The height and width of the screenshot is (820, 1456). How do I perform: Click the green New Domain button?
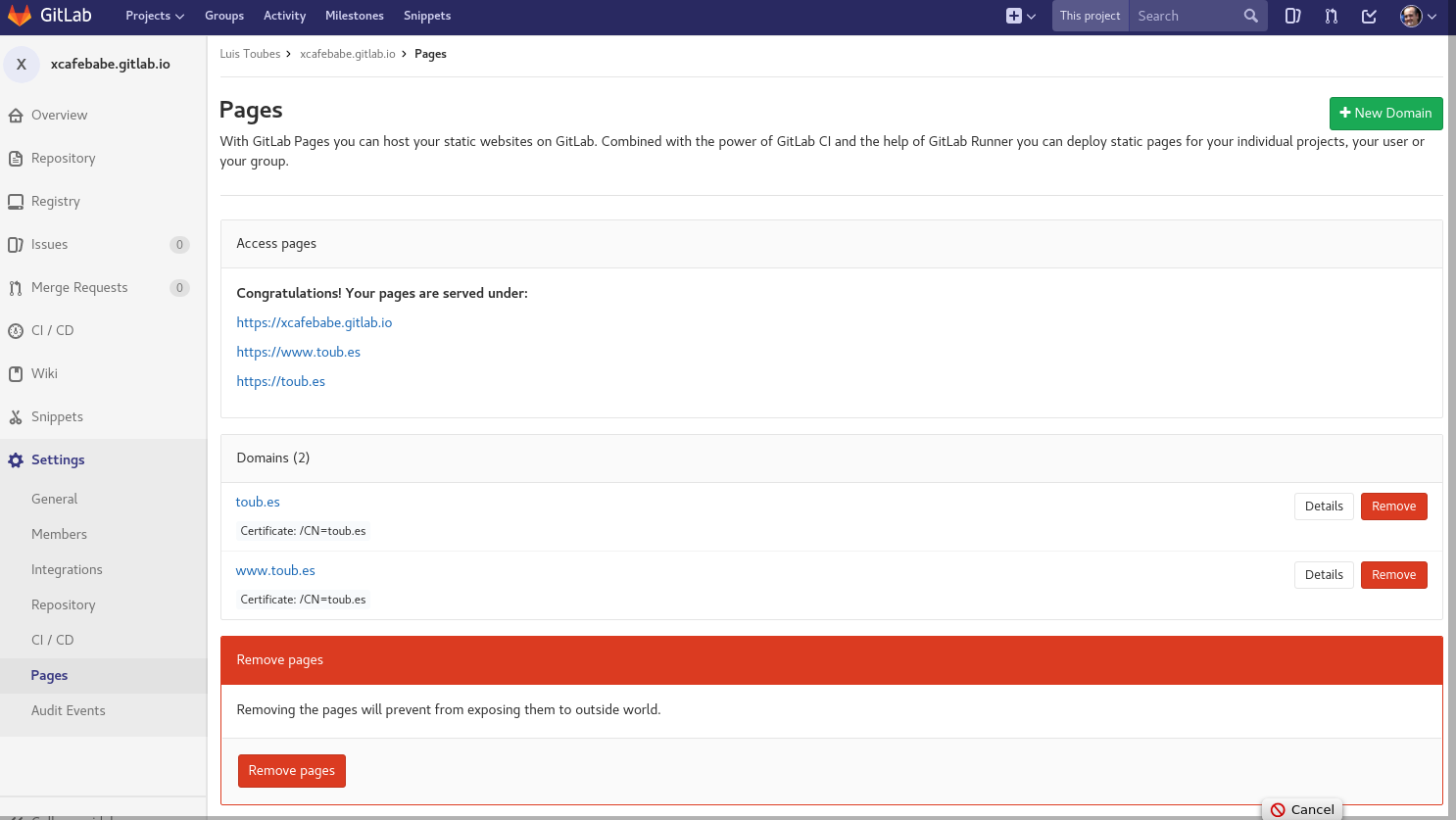[x=1385, y=114]
